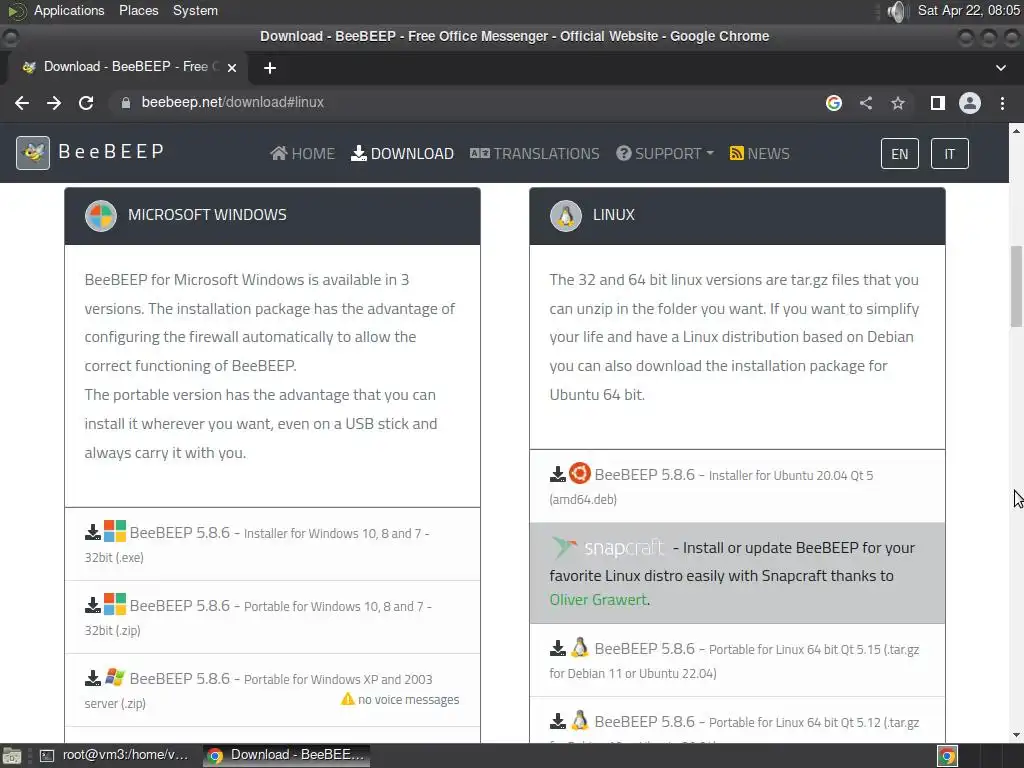Expand the tab search chevron
The width and height of the screenshot is (1024, 768).
click(x=1000, y=68)
